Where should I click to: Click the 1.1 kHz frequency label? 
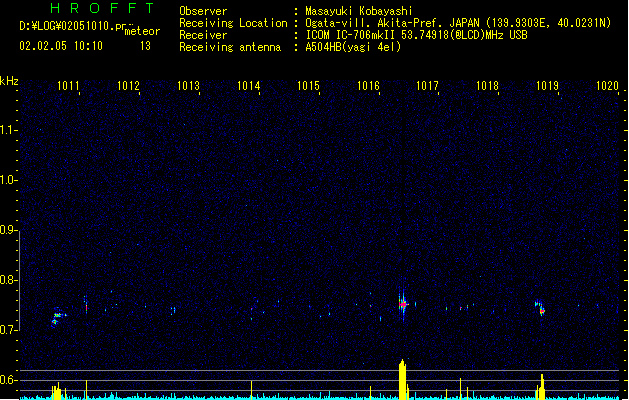[x=7, y=130]
